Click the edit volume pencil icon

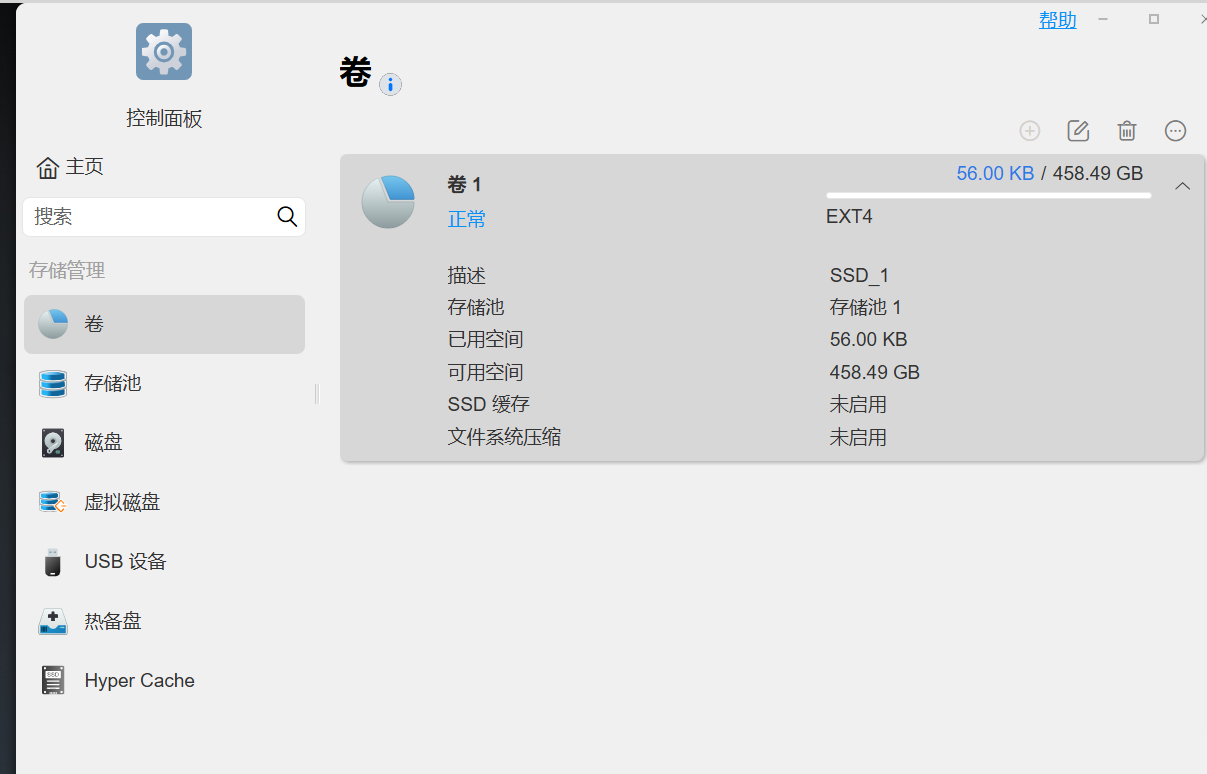[x=1078, y=131]
